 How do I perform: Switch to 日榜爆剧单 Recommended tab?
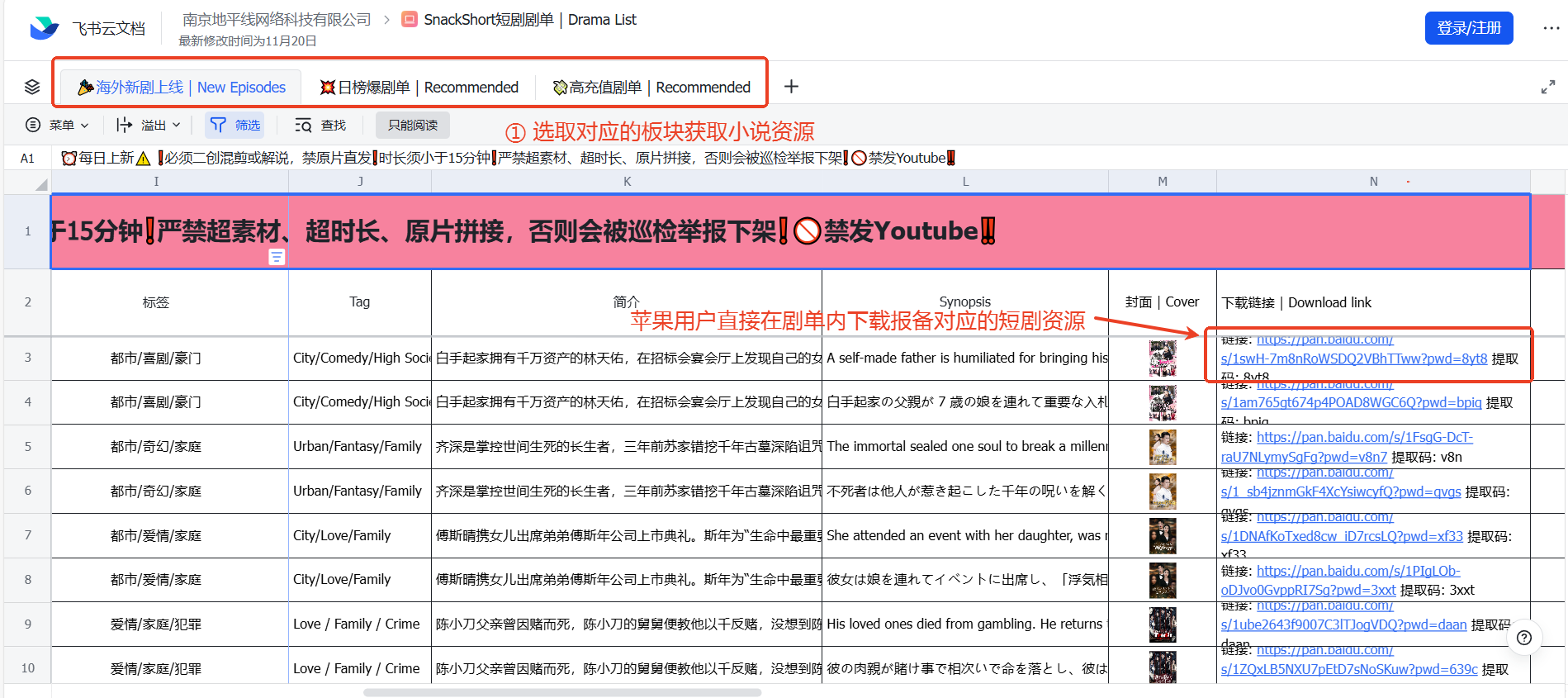[419, 88]
